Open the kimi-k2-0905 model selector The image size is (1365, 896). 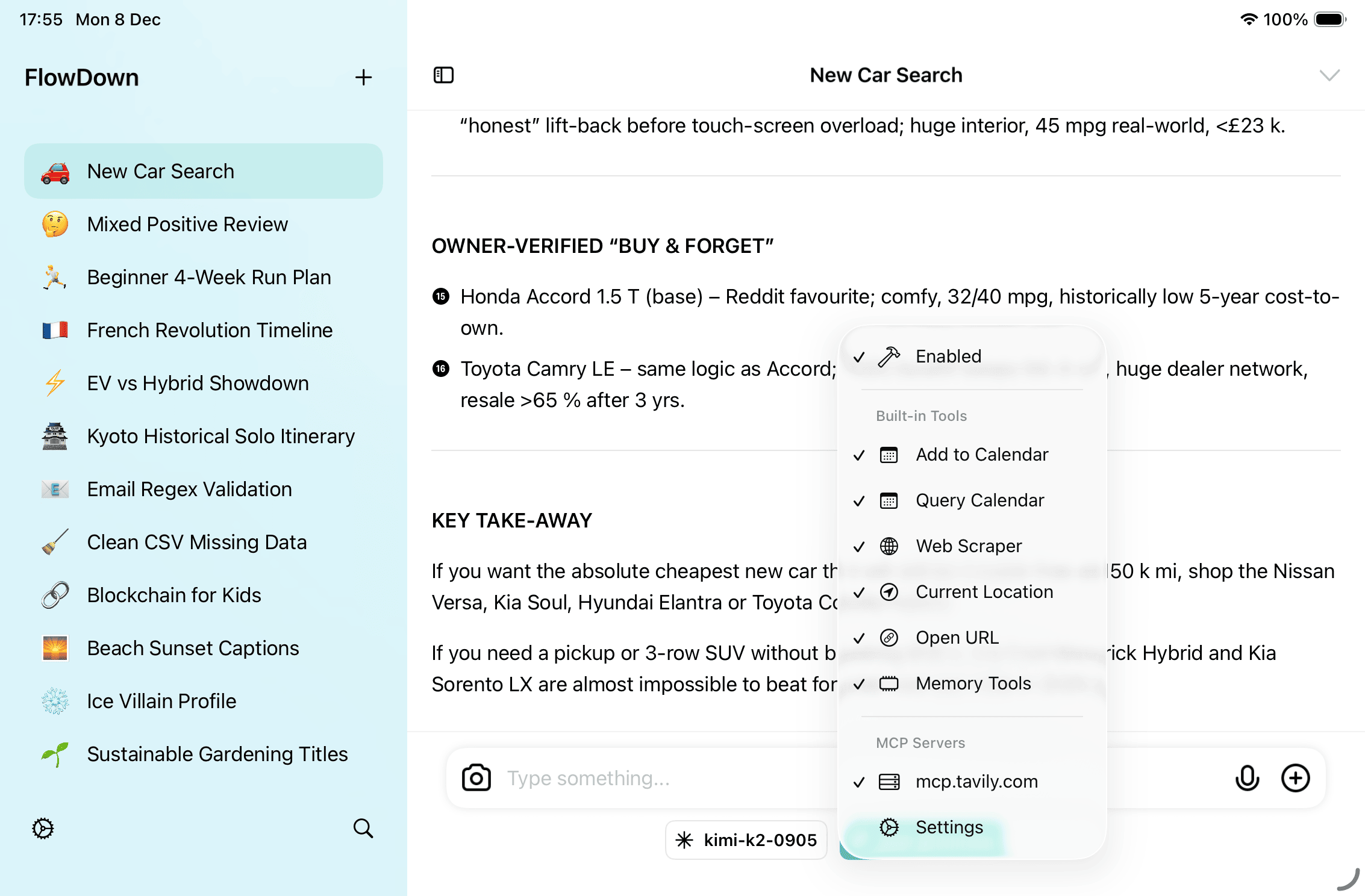pos(746,840)
